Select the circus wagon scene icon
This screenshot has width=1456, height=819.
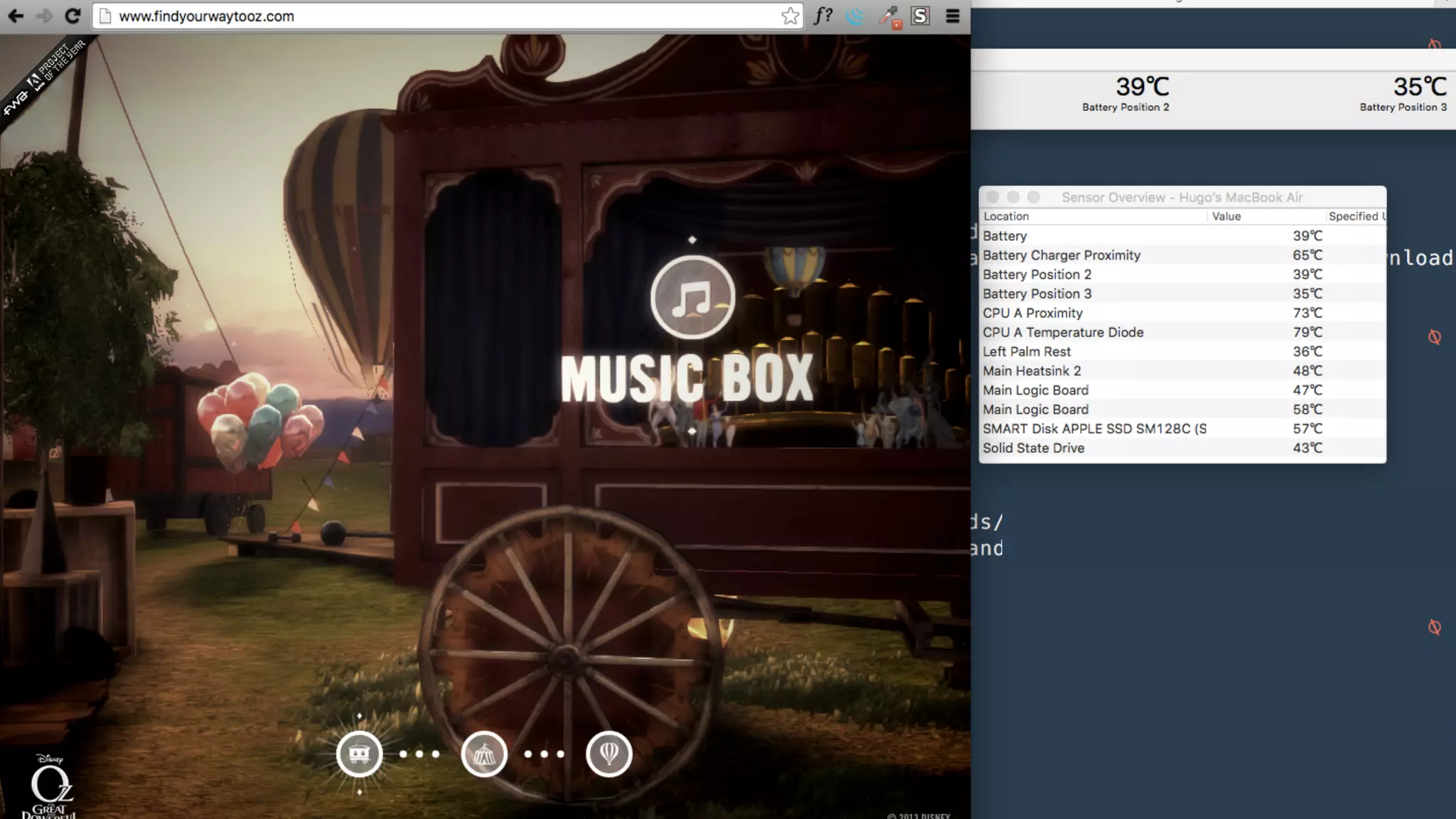[359, 754]
